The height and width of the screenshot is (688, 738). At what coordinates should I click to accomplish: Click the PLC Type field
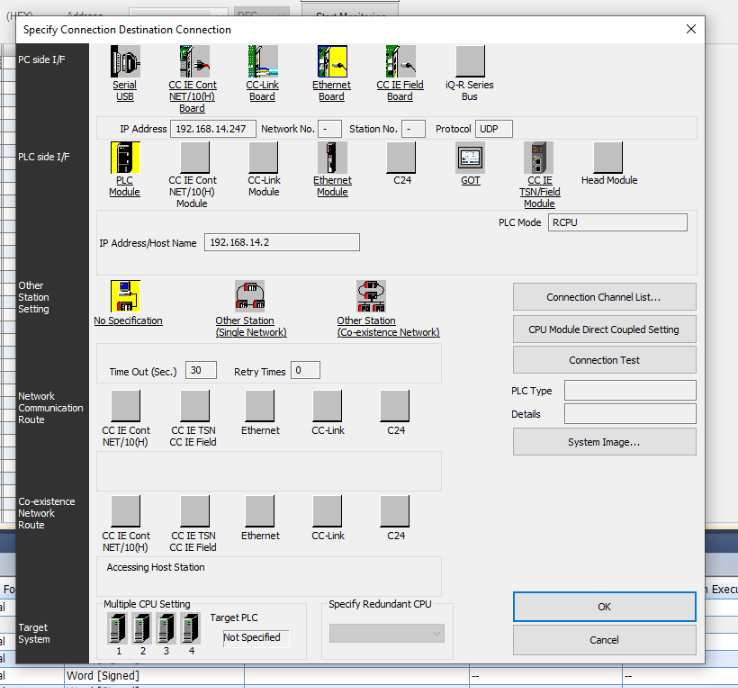[x=630, y=390]
